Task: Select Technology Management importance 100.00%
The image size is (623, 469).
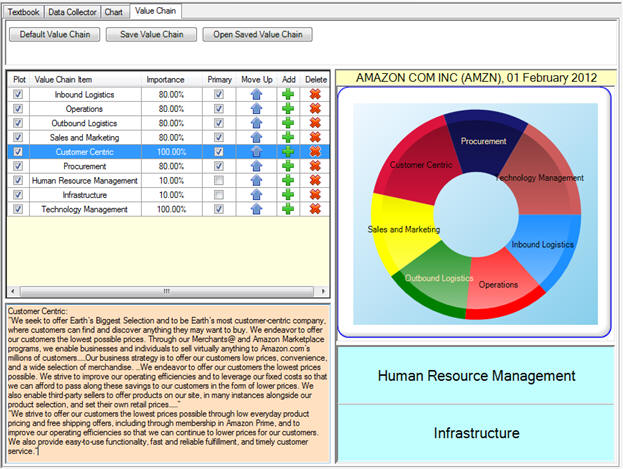Action: point(171,209)
